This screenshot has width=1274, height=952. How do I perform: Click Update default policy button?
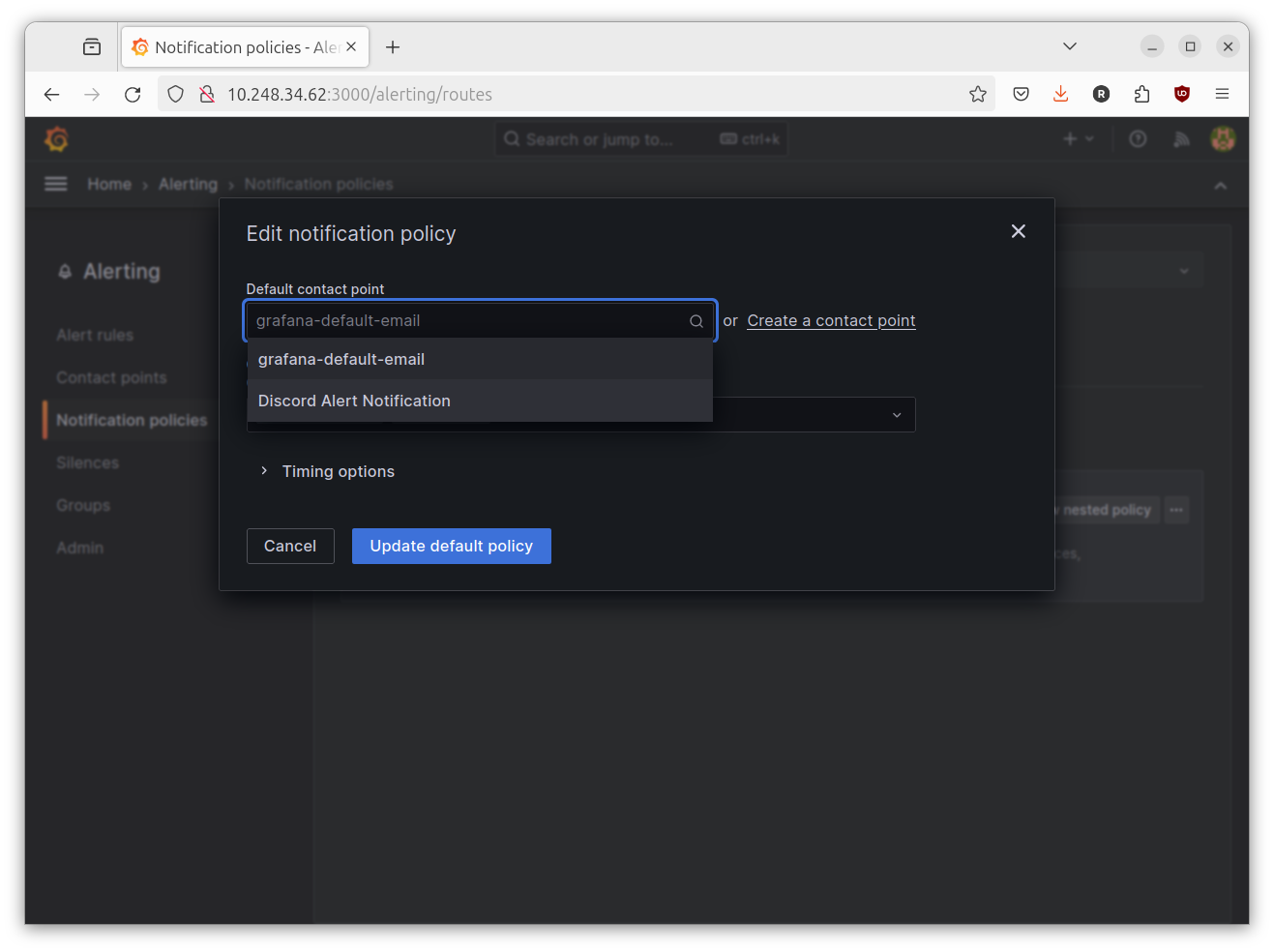coord(452,546)
